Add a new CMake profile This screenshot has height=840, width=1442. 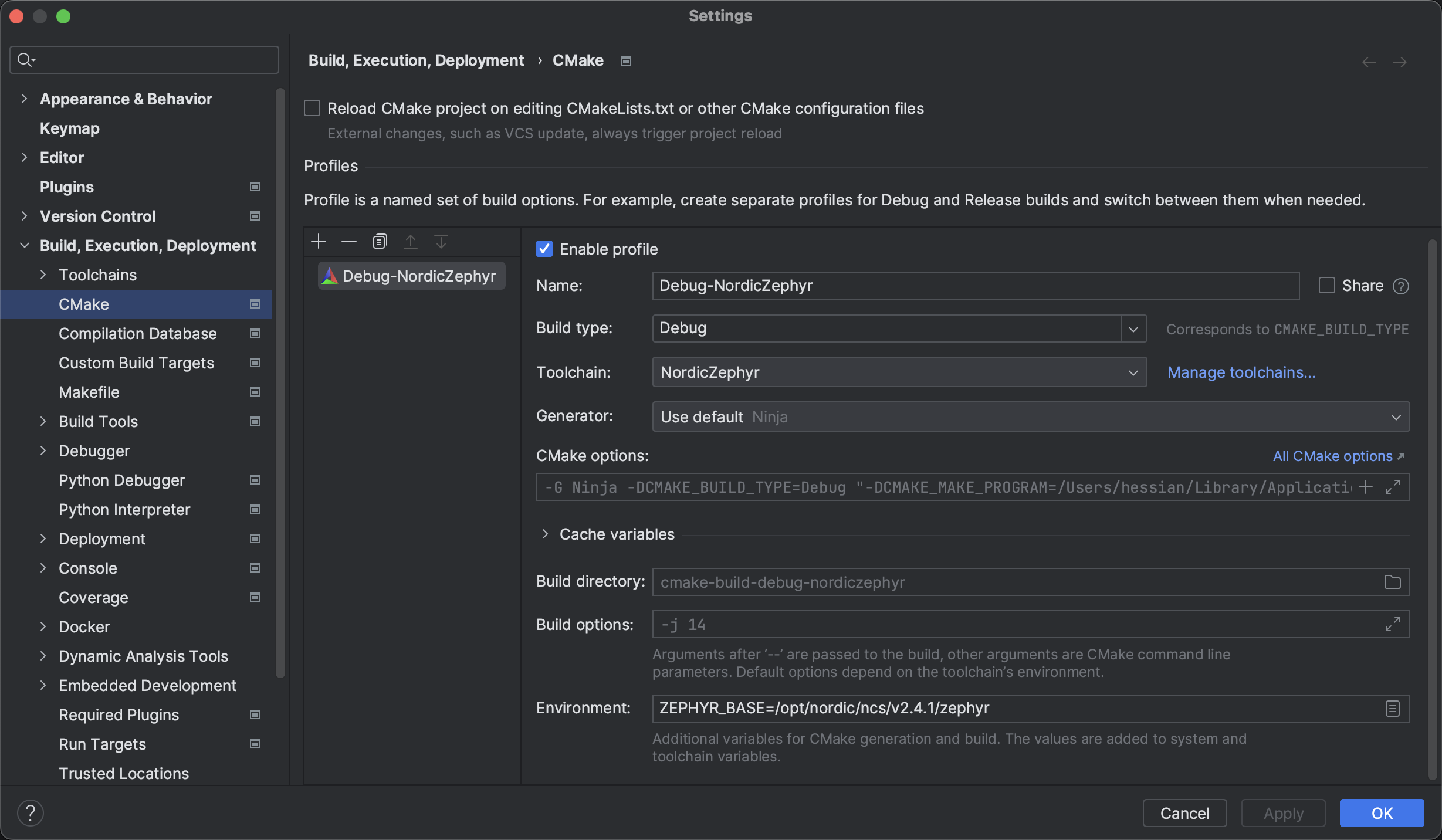pyautogui.click(x=319, y=241)
